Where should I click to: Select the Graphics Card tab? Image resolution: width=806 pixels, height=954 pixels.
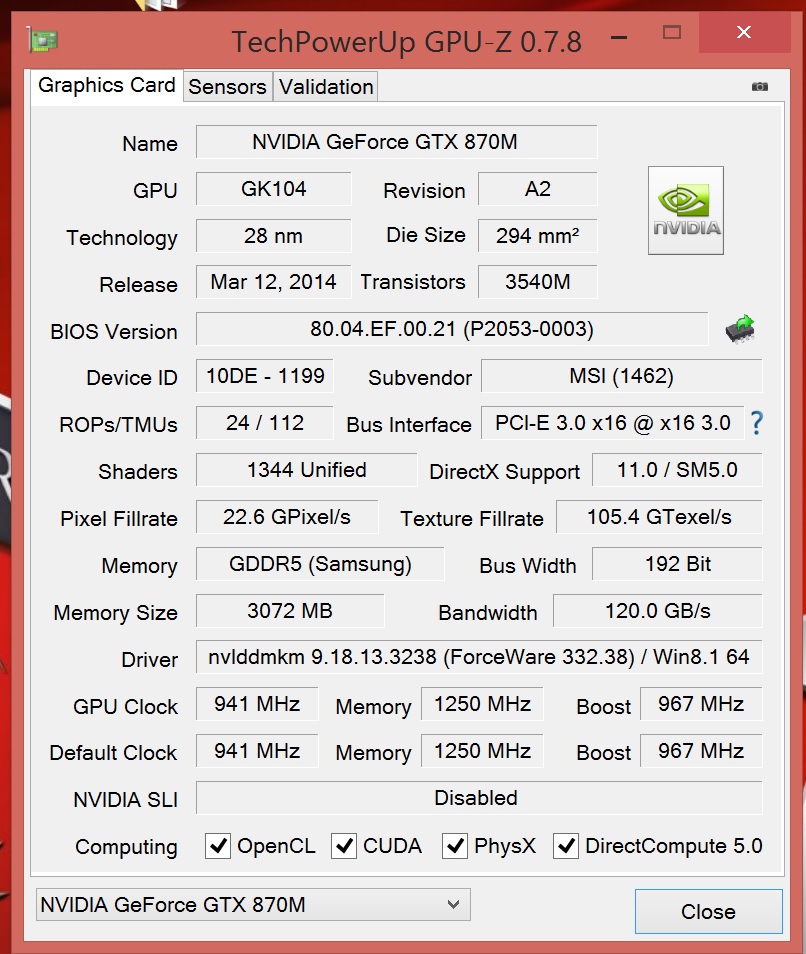point(107,85)
